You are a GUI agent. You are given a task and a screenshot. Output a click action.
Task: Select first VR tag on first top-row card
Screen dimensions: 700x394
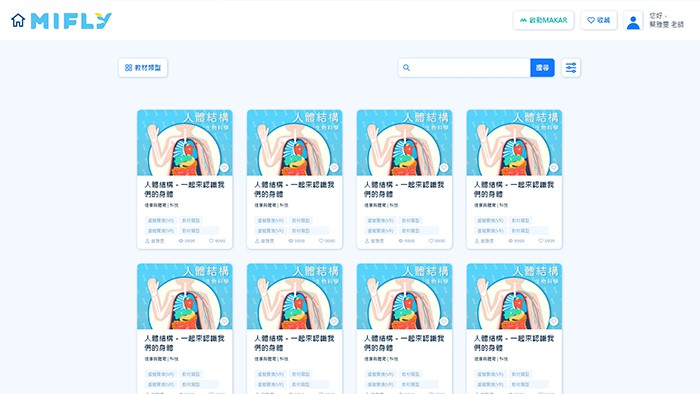(160, 220)
